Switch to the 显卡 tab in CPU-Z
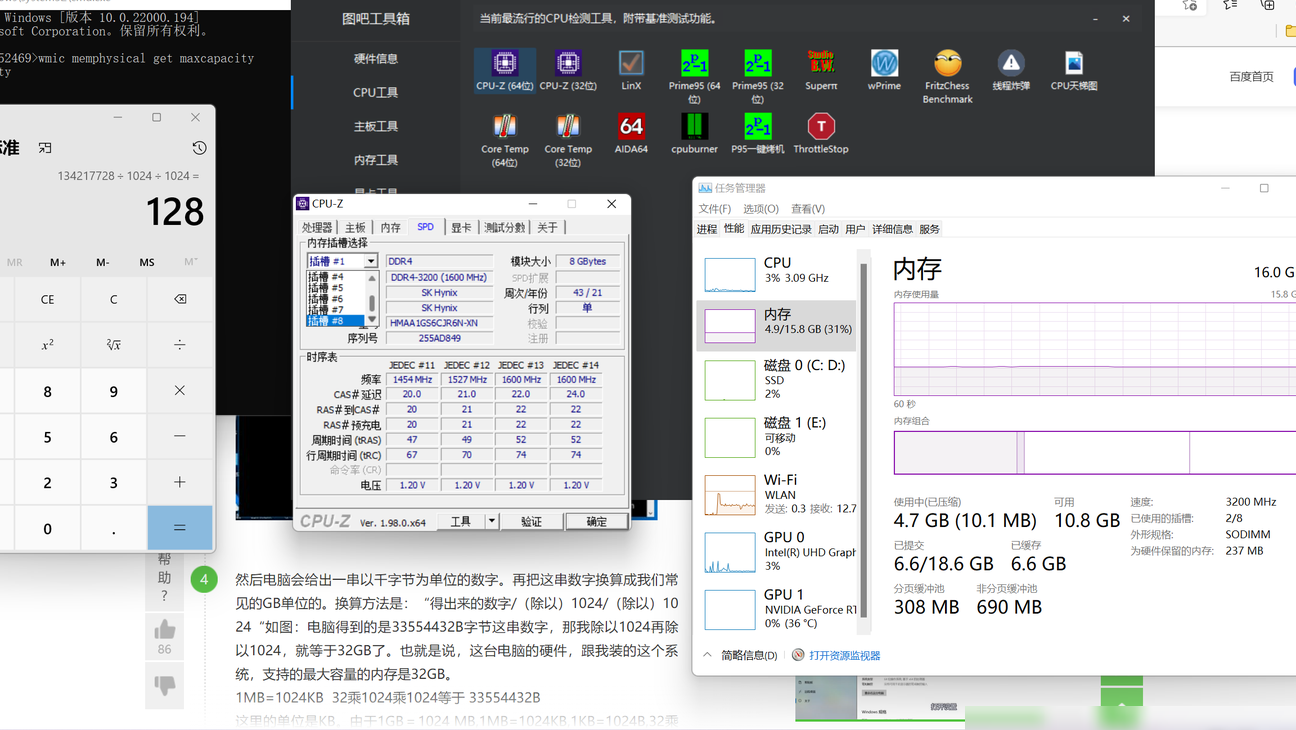This screenshot has width=1296, height=730. 461,227
